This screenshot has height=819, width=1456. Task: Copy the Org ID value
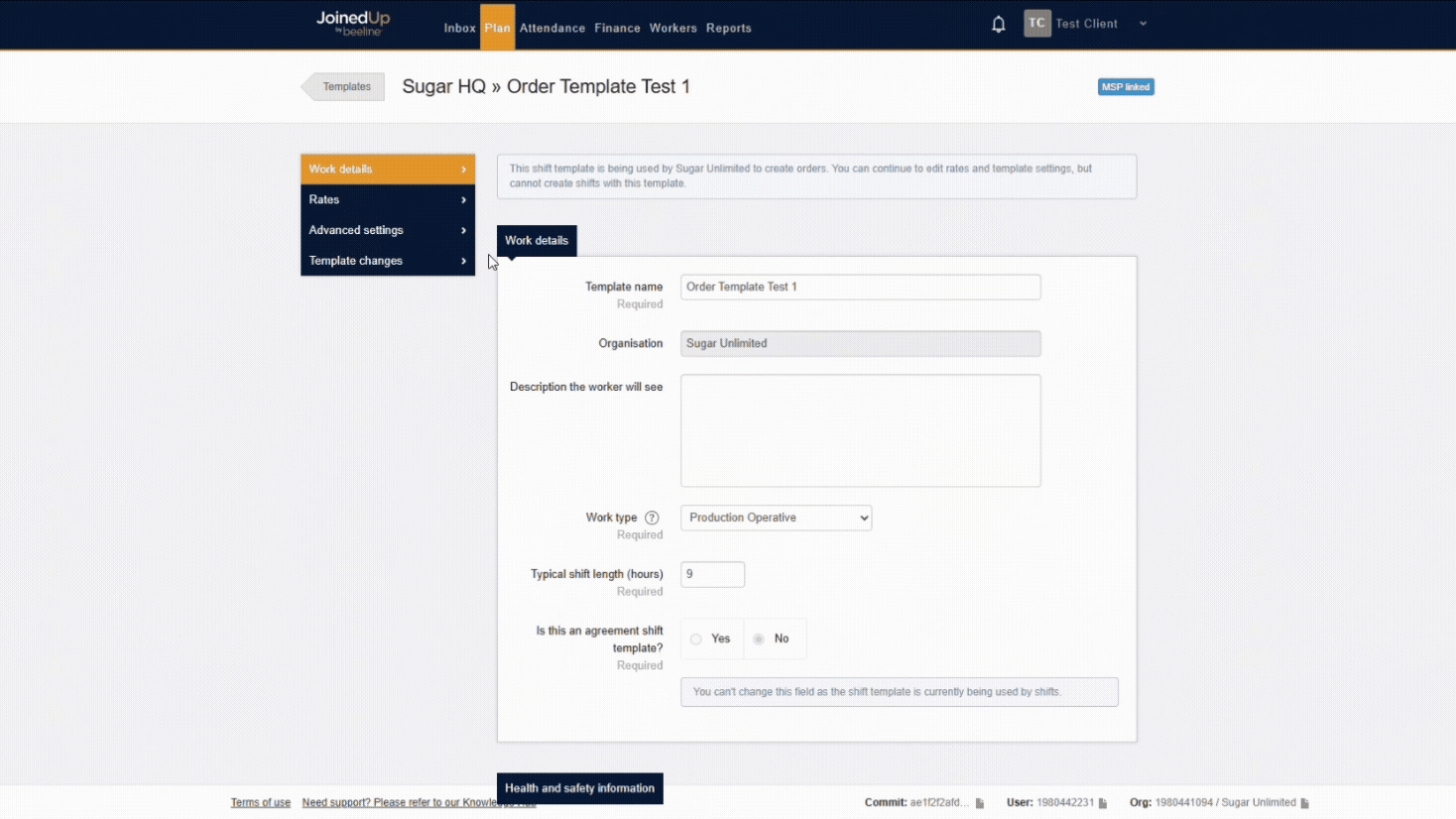click(x=1305, y=803)
